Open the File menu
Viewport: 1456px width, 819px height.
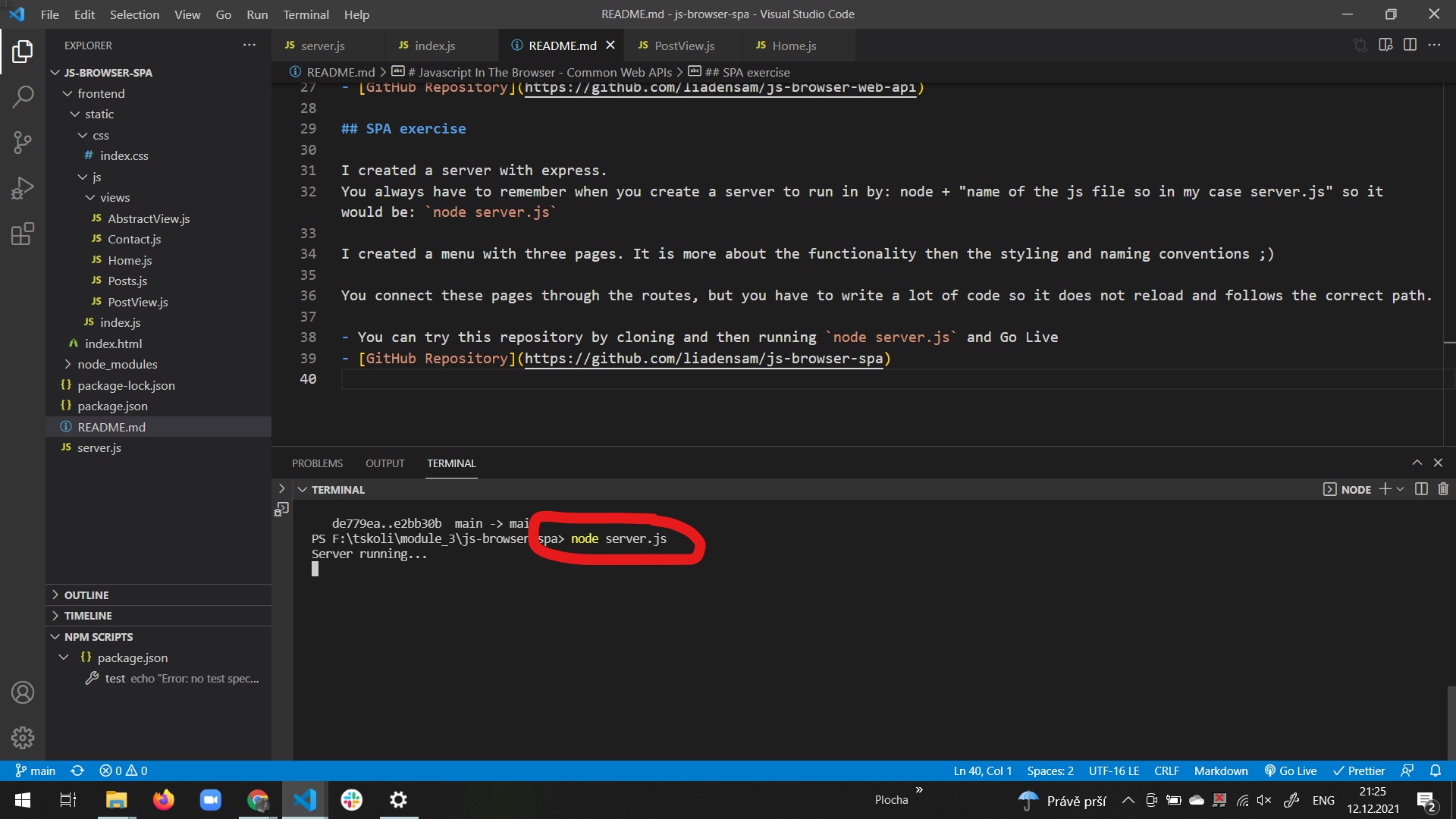point(49,14)
